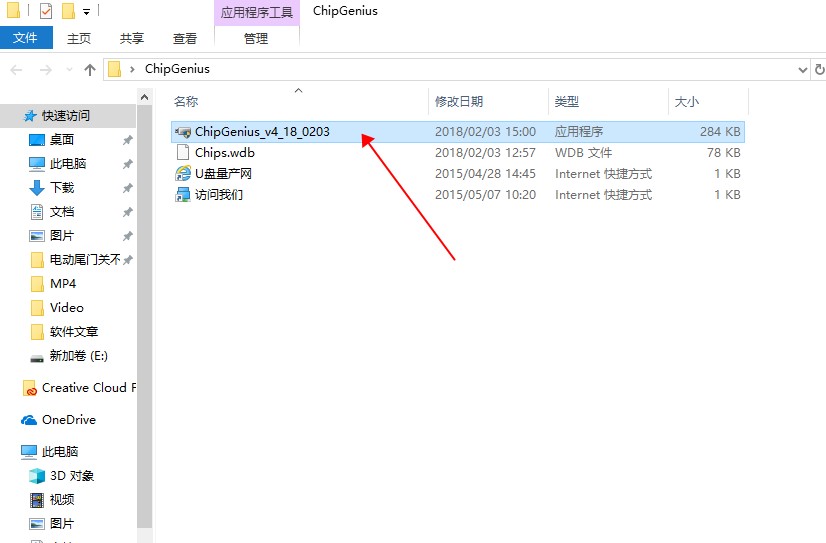
Task: Switch to the 查看 ribbon tab
Action: click(184, 38)
